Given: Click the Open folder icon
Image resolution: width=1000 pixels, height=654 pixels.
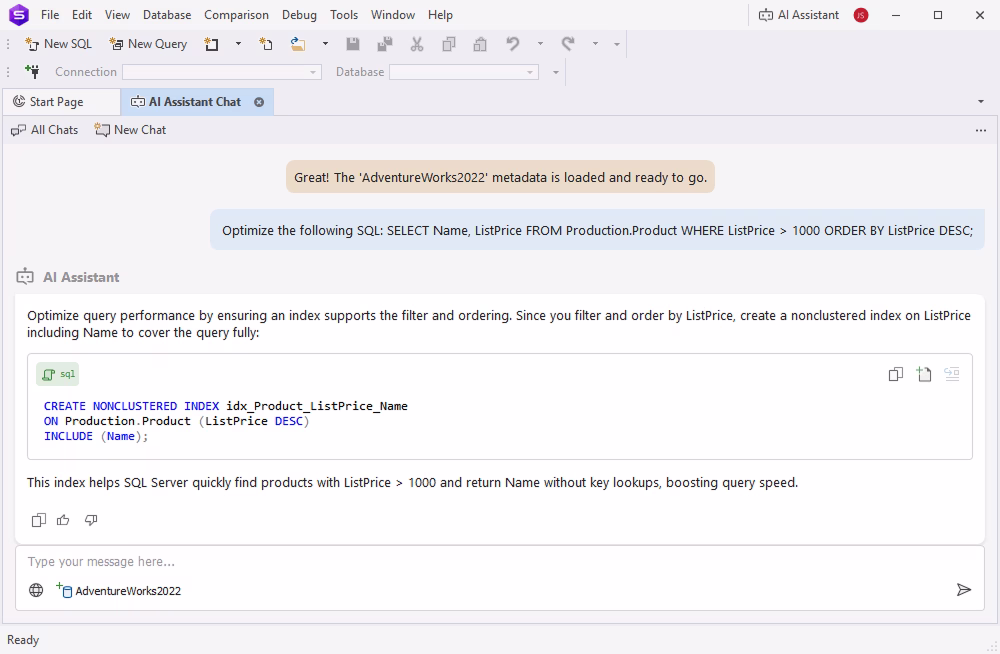Looking at the screenshot, I should coord(298,44).
